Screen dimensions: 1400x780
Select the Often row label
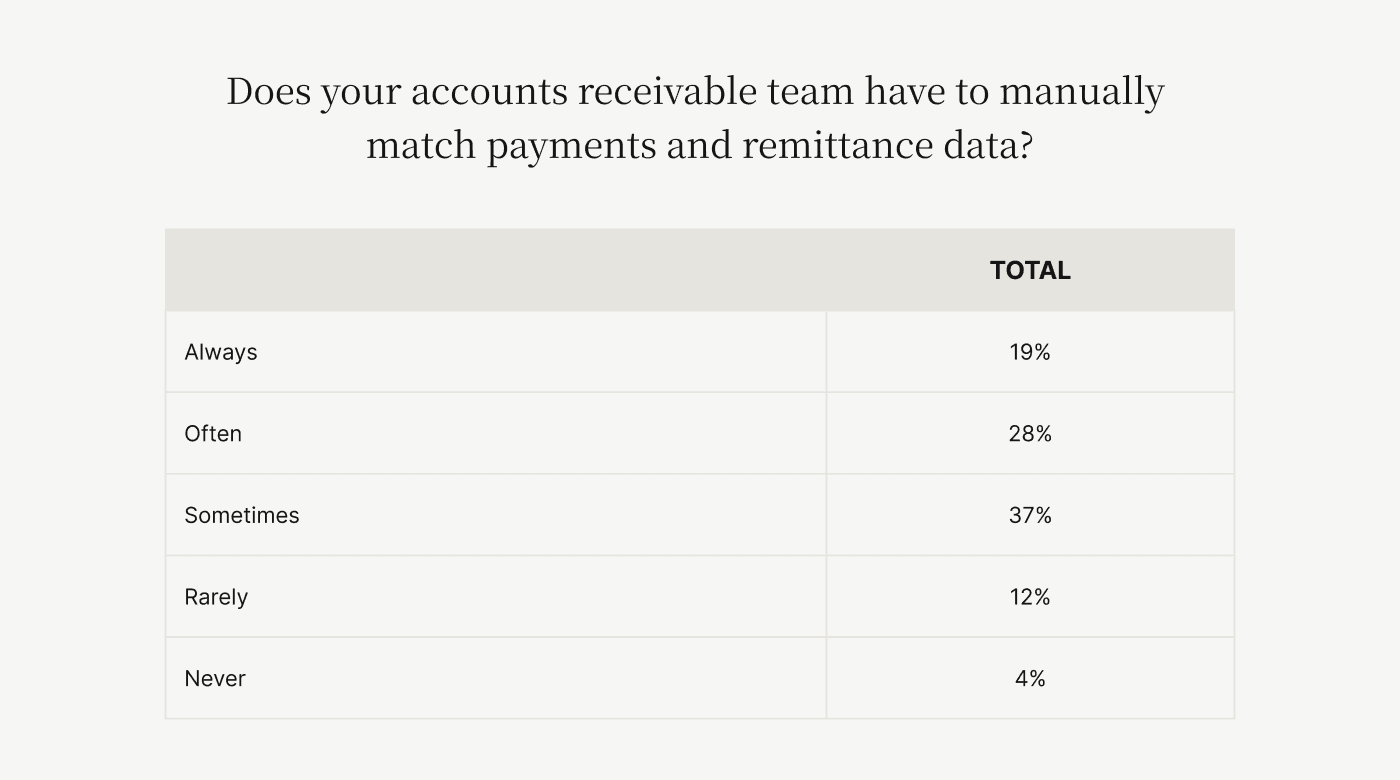[x=213, y=434]
